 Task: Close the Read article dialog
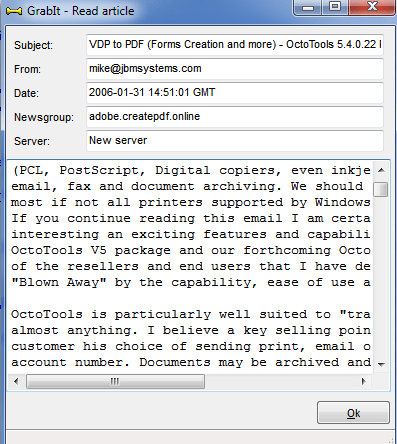pos(371,7)
